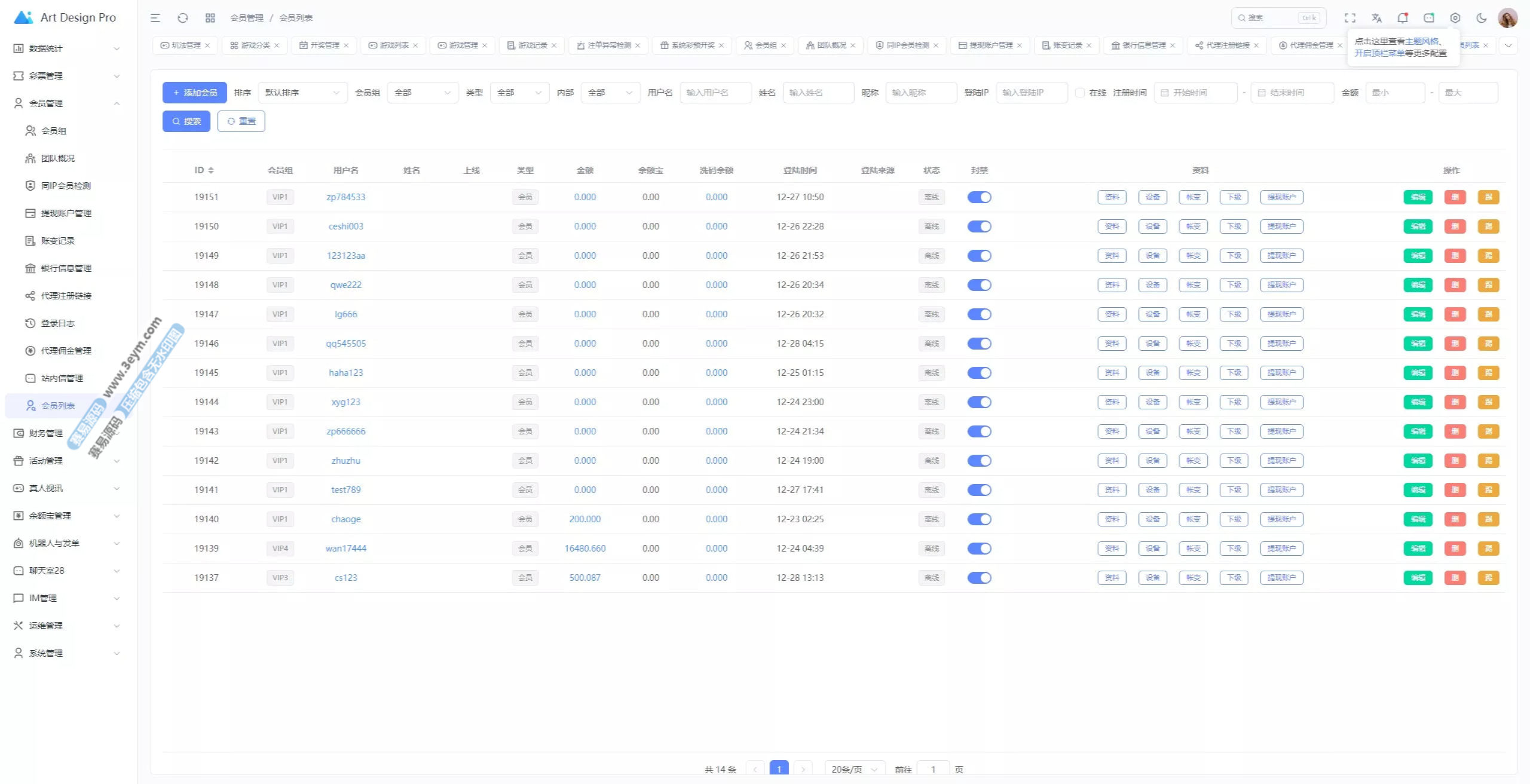Open the settings gear icon in header
This screenshot has width=1530, height=784.
coord(1455,18)
